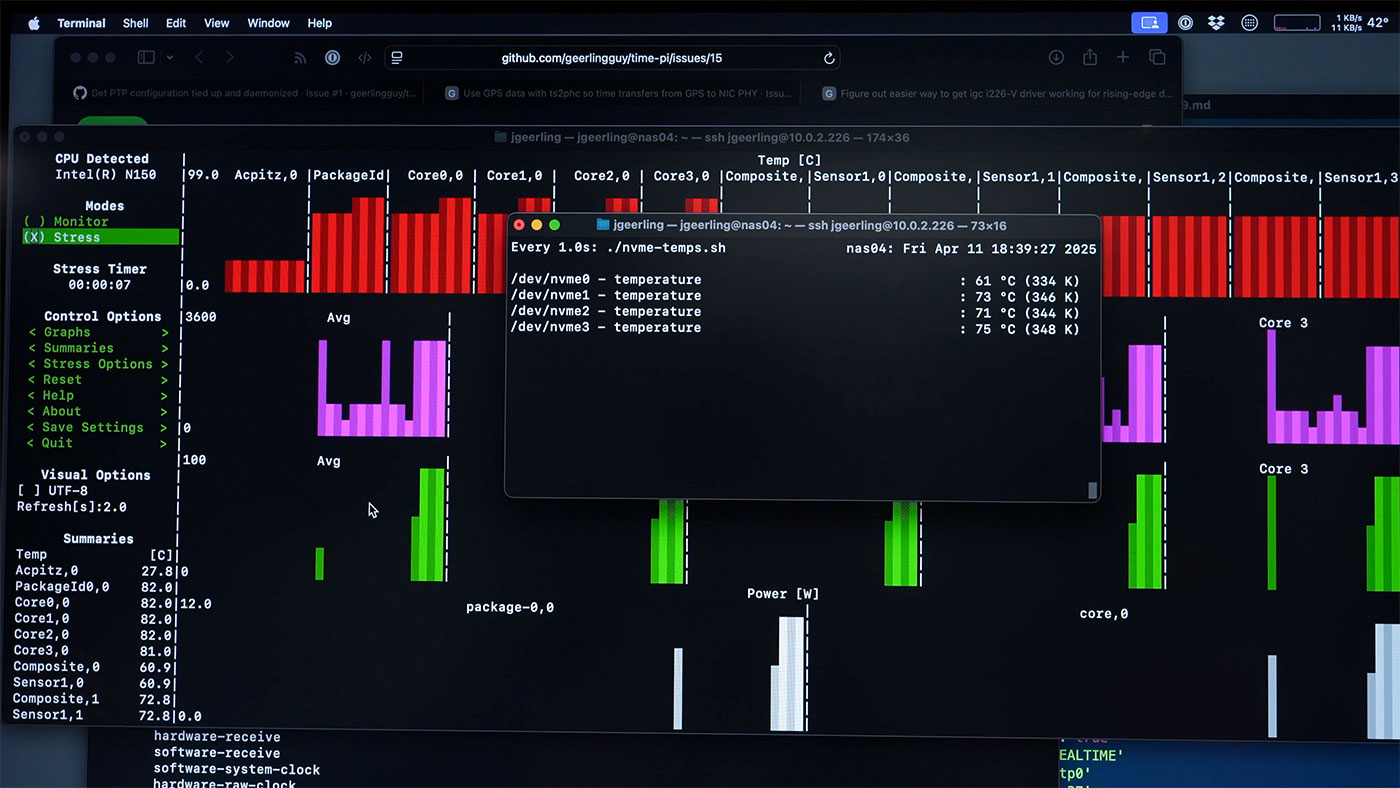Image resolution: width=1400 pixels, height=788 pixels.
Task: Reload the Safari page
Action: 829,58
